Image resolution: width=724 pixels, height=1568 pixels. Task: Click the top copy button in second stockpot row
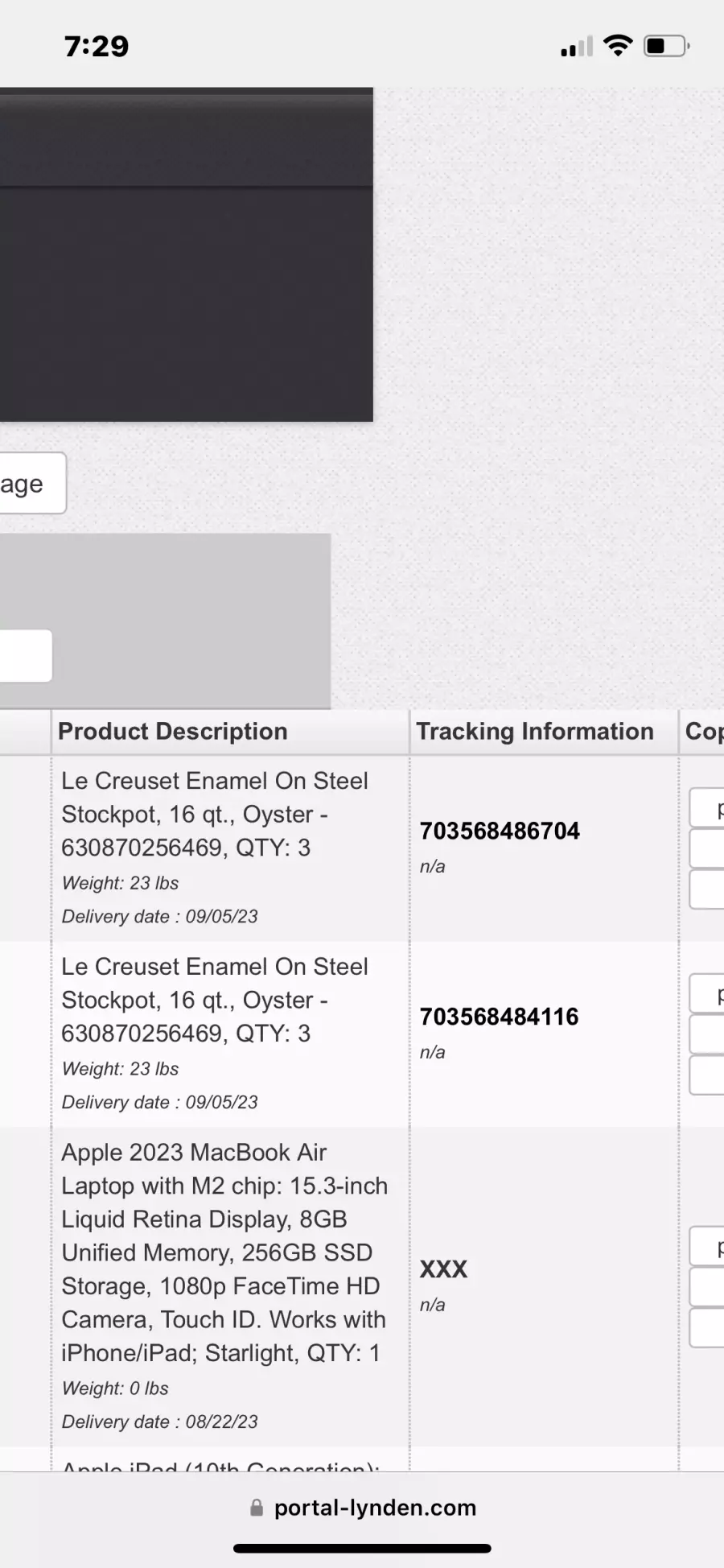pos(707,994)
